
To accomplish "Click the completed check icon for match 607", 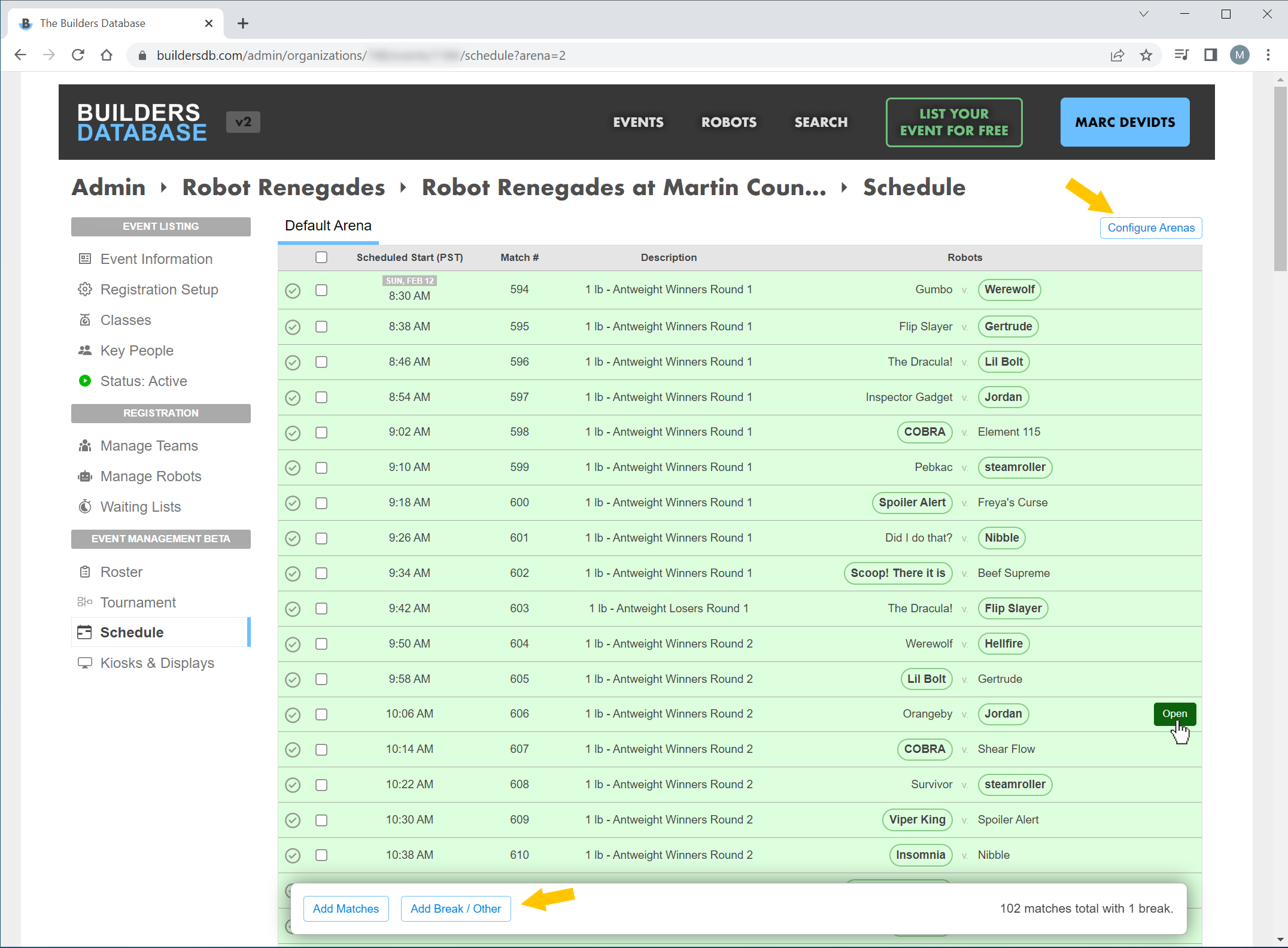I will (x=293, y=749).
